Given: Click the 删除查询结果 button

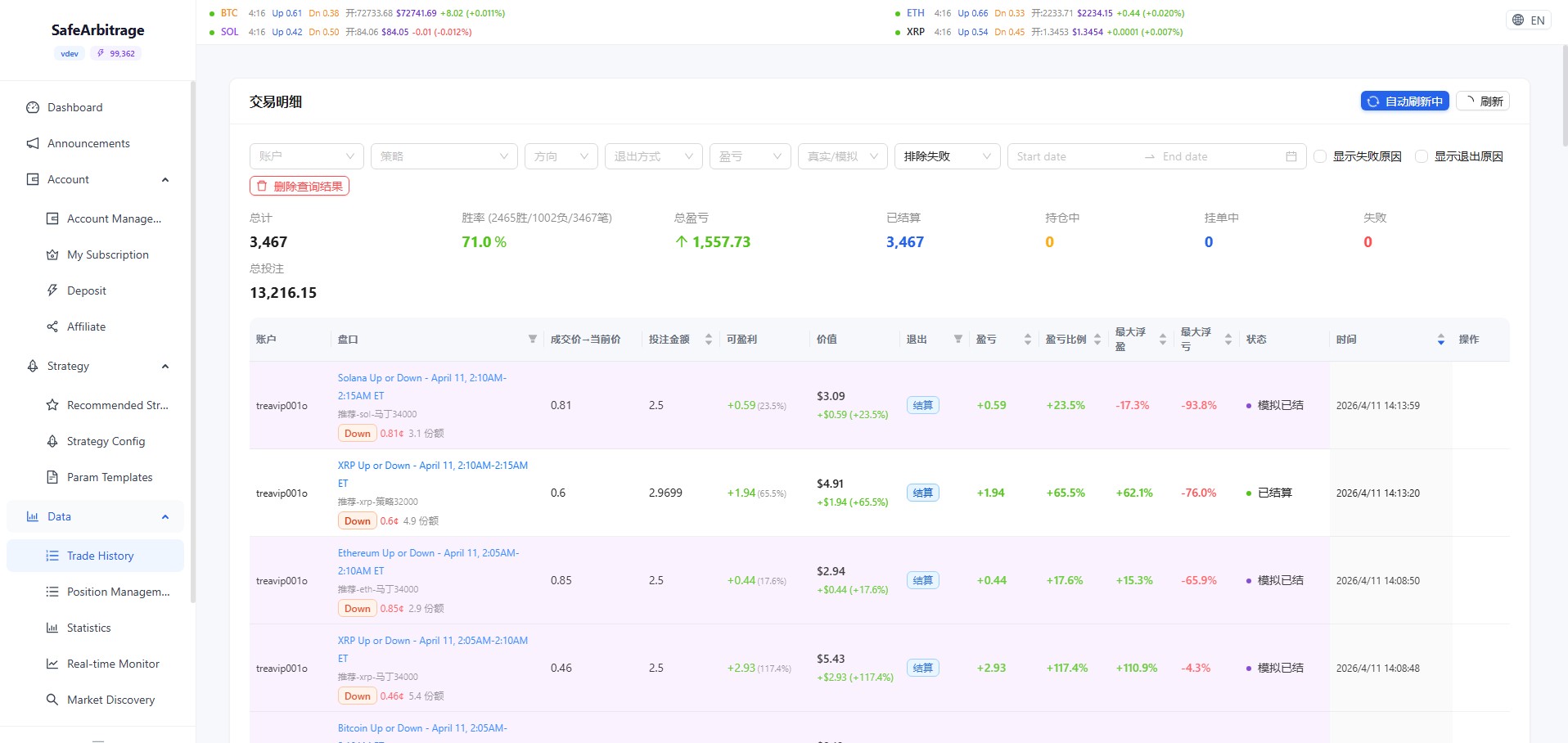Looking at the screenshot, I should tap(300, 187).
